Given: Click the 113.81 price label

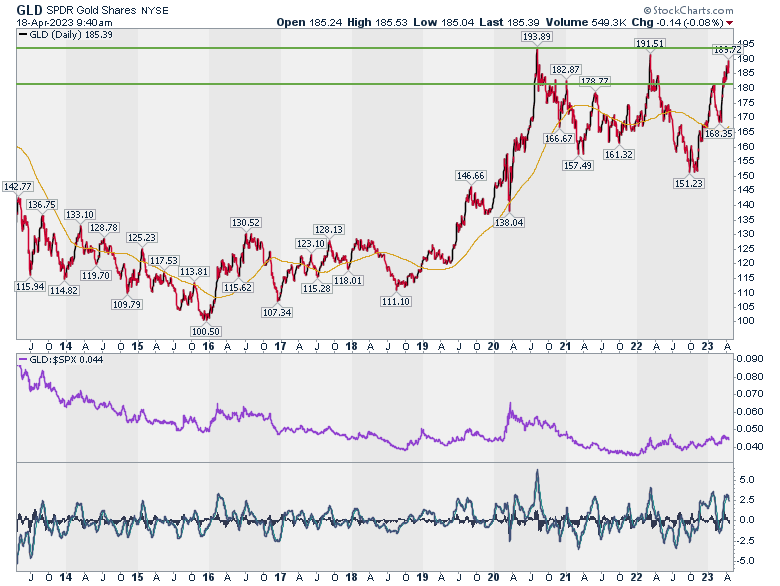Looking at the screenshot, I should (194, 272).
